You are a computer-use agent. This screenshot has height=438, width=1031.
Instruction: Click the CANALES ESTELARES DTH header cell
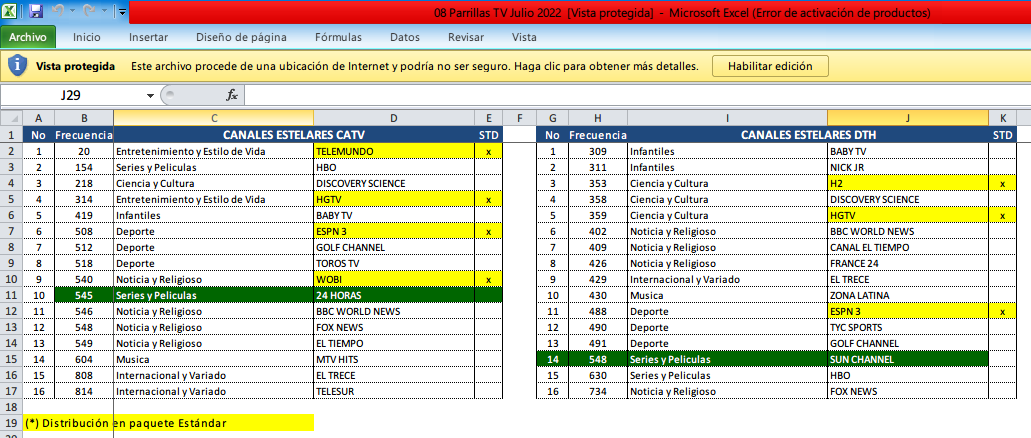(808, 135)
